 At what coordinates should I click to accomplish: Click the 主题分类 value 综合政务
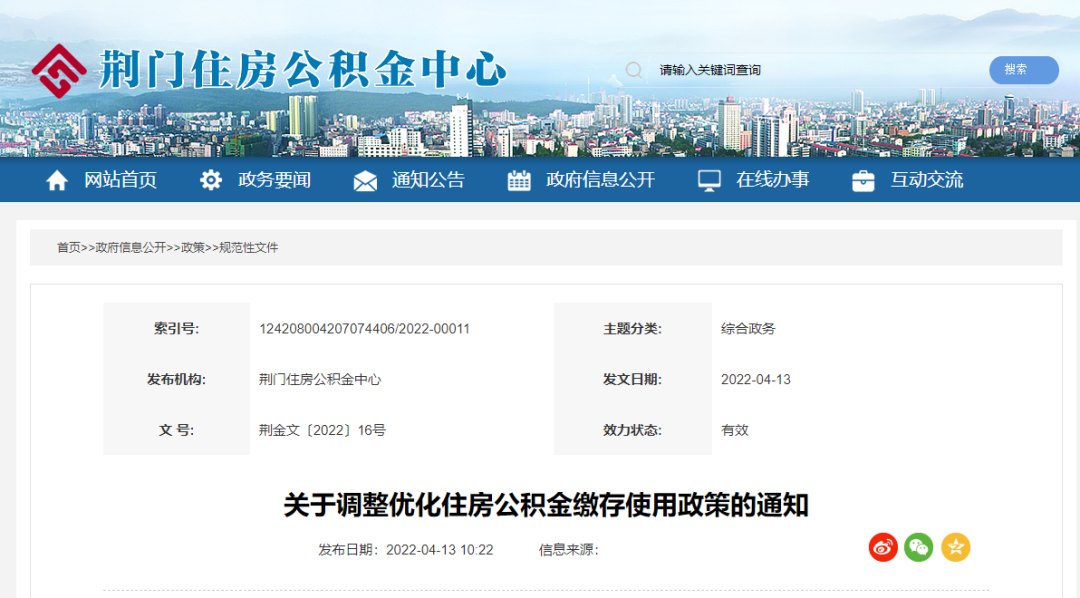tap(748, 329)
